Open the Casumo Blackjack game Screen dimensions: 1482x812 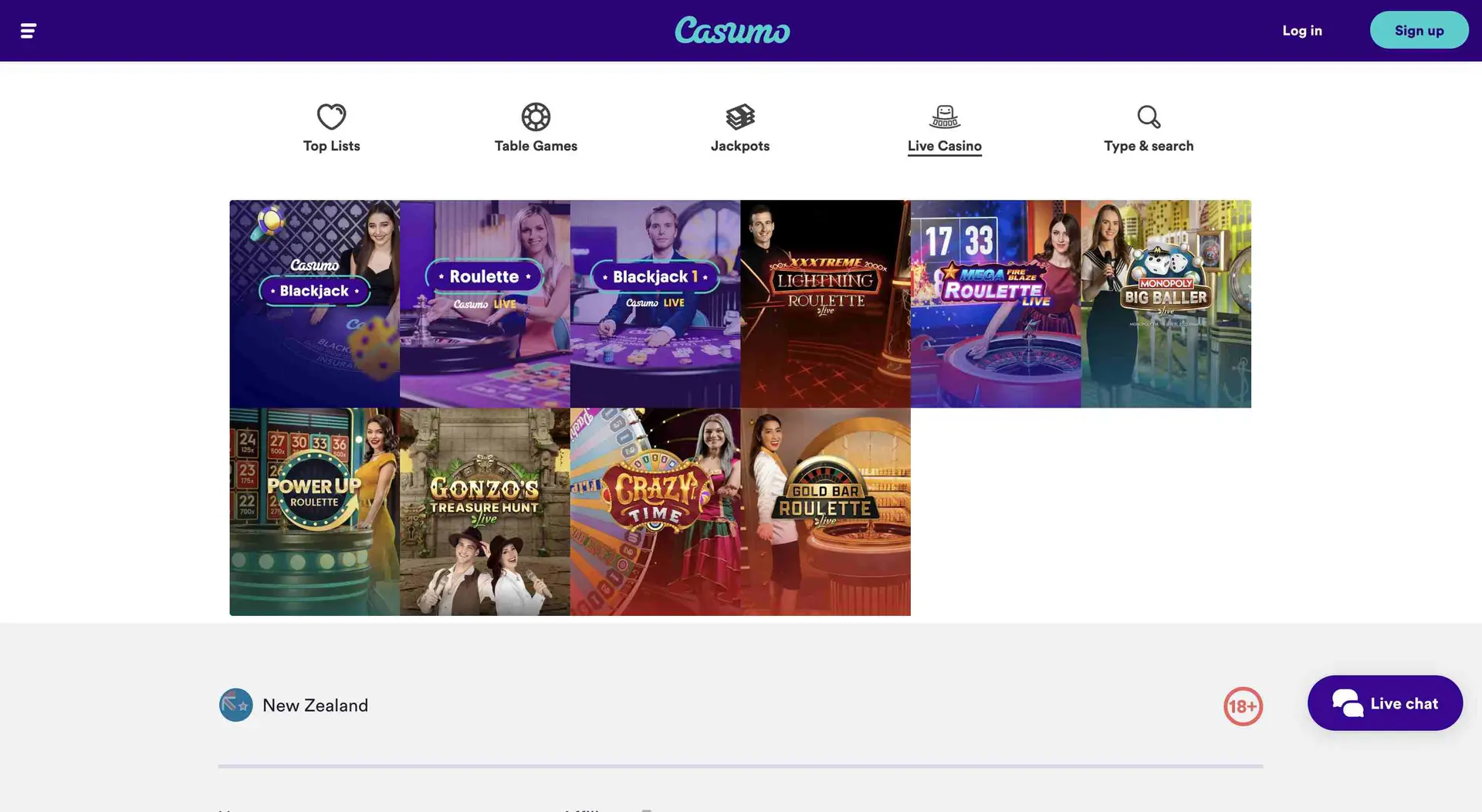click(314, 303)
